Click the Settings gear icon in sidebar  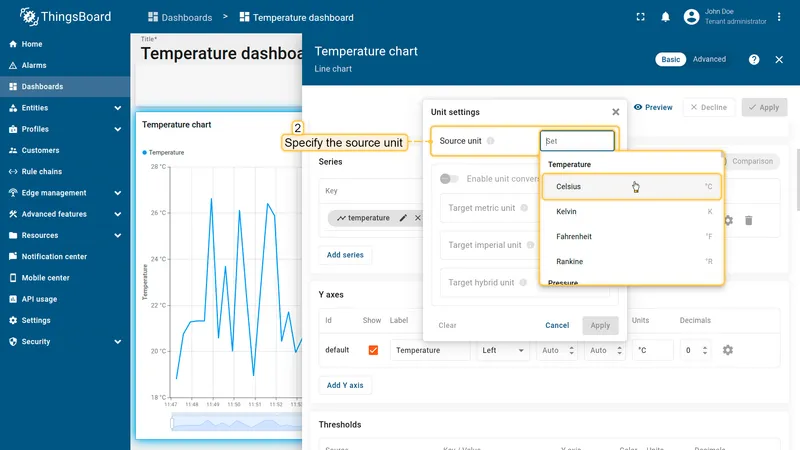pyautogui.click(x=13, y=320)
